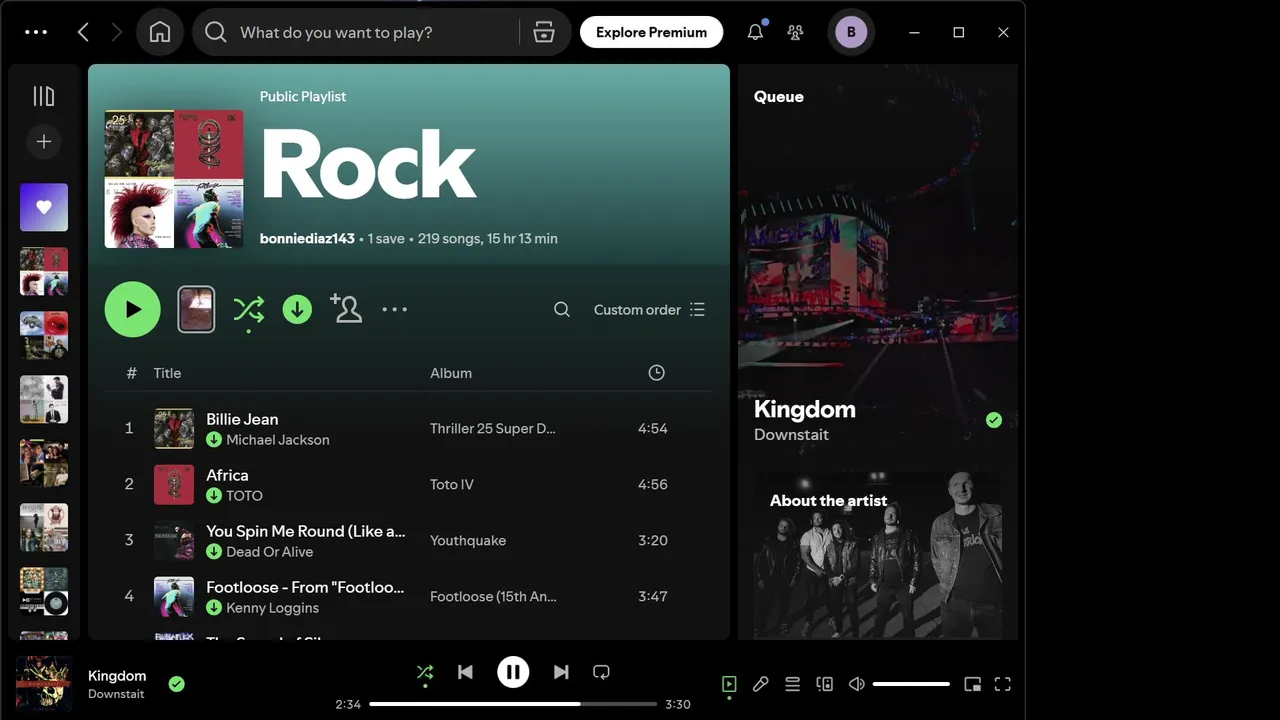The image size is (1280, 720).
Task: Click the Africa album thumbnail
Action: click(174, 484)
